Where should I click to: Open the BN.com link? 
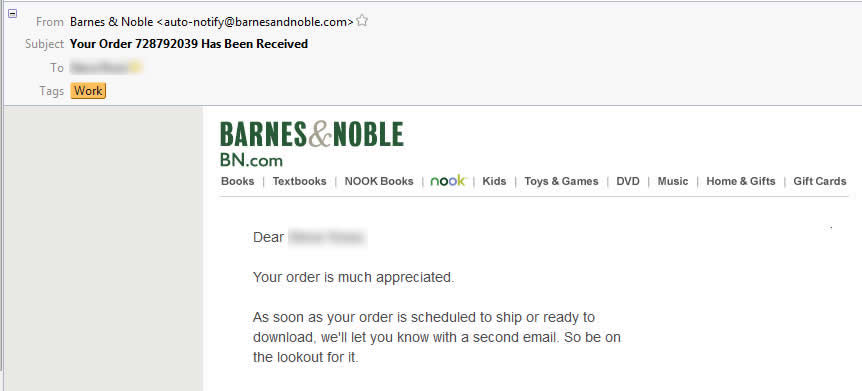(251, 160)
